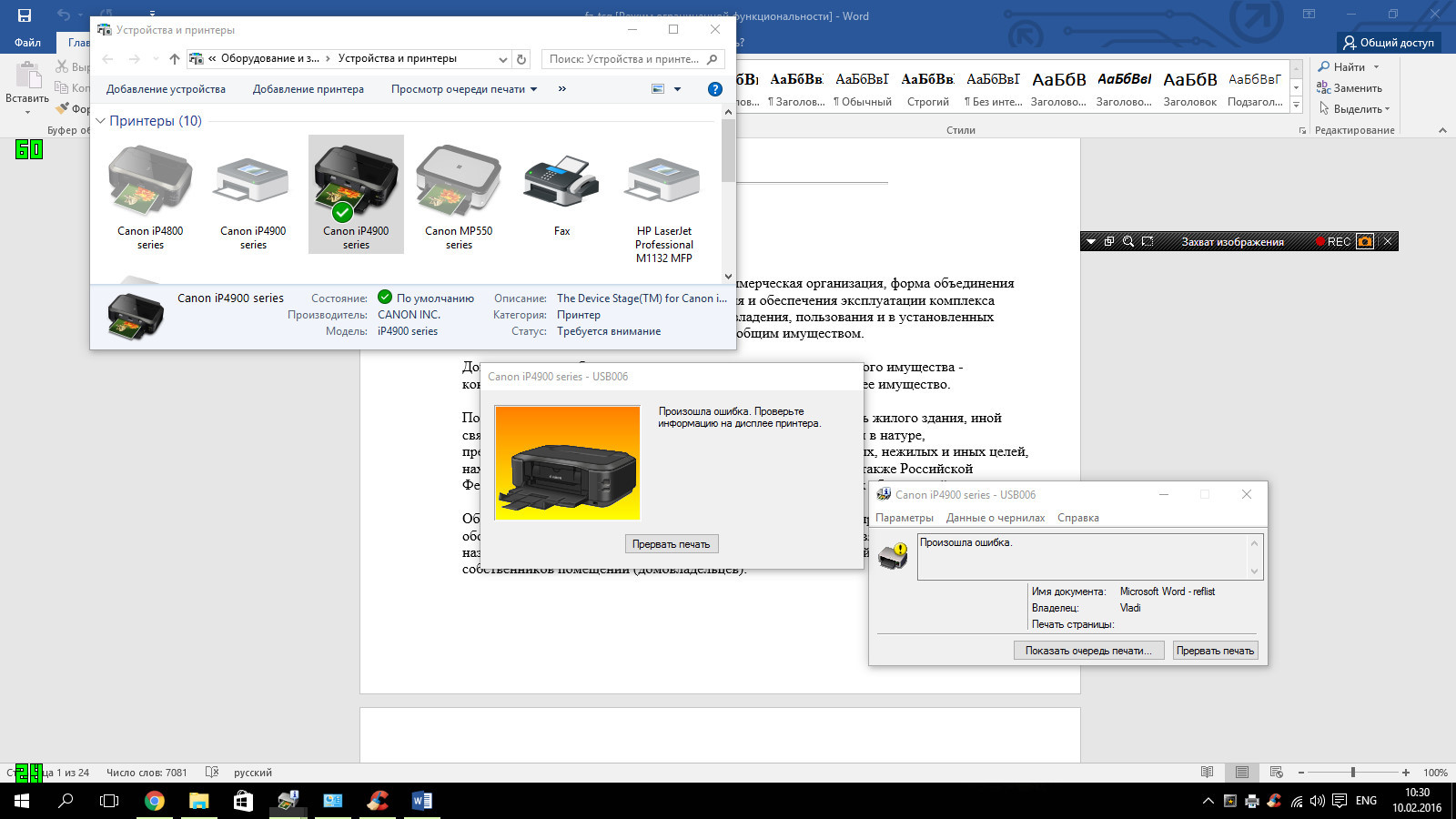1456x819 pixels.
Task: Click the zoom in plus button
Action: [x=1406, y=773]
